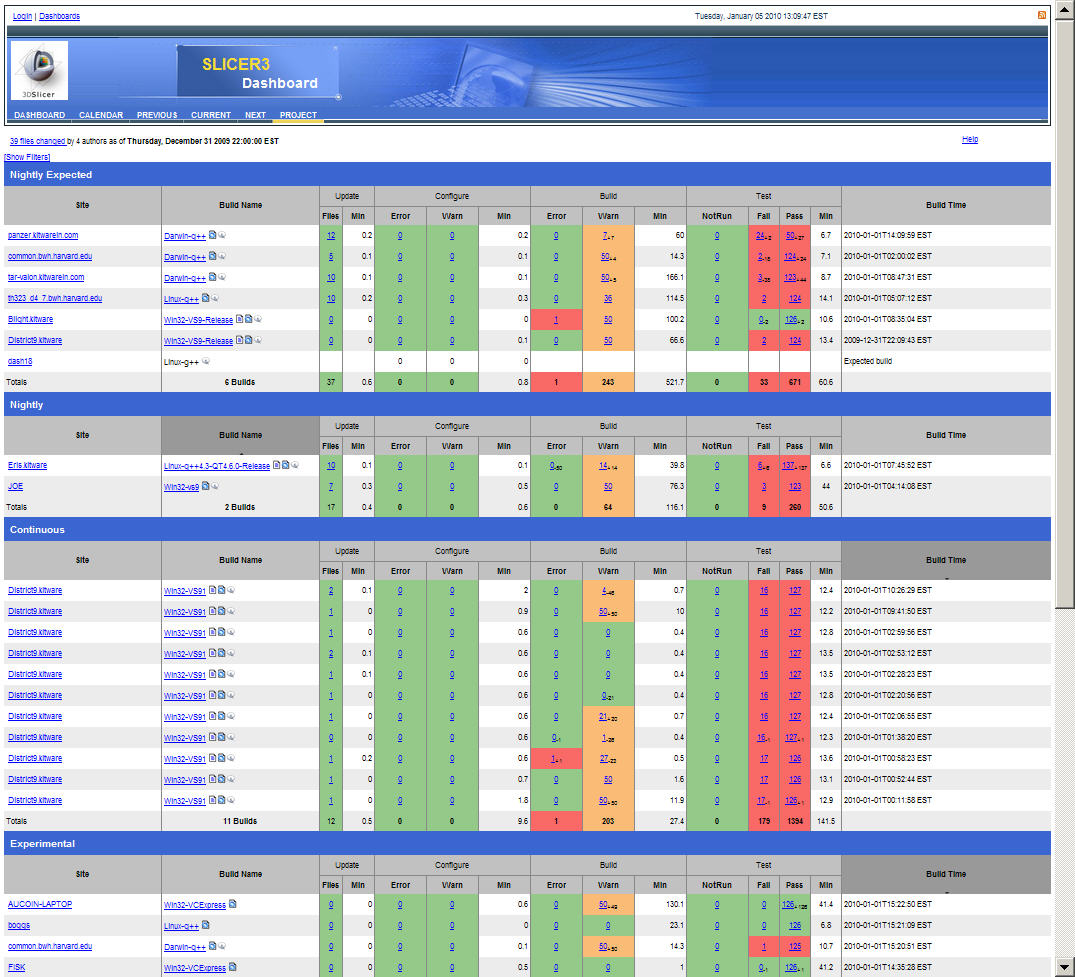Click red build error cell for Blight.kitware
Screen dimensions: 1075x977
[556, 319]
